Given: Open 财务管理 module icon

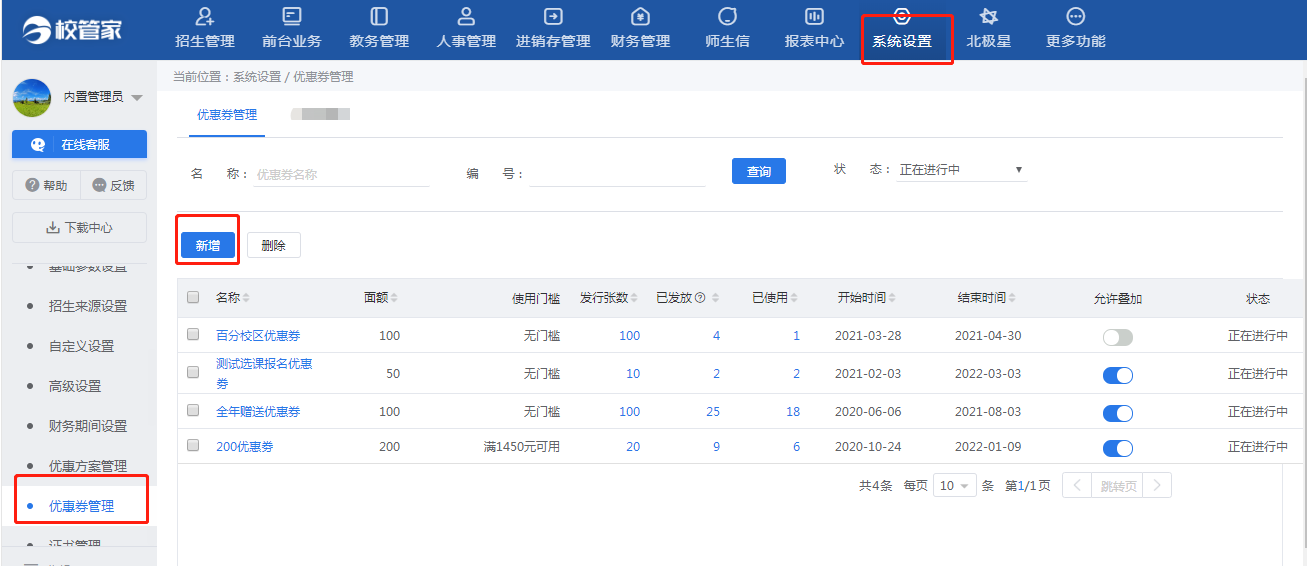Looking at the screenshot, I should click(640, 17).
